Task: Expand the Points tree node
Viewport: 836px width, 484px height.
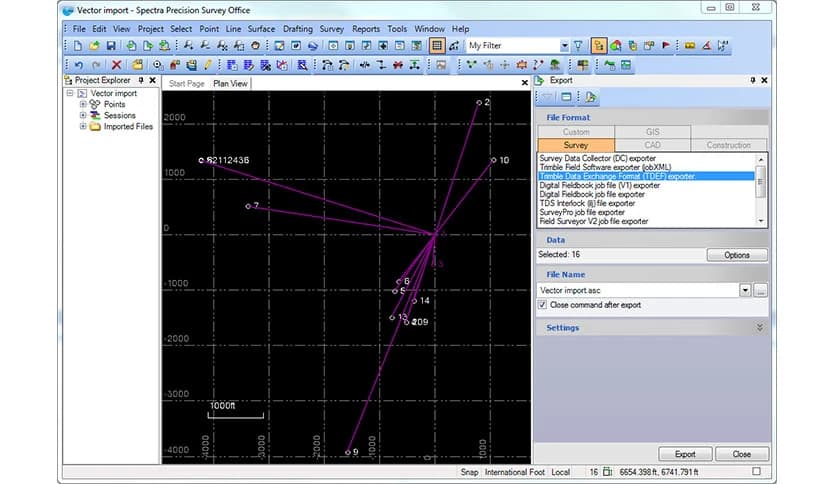Action: pos(83,104)
